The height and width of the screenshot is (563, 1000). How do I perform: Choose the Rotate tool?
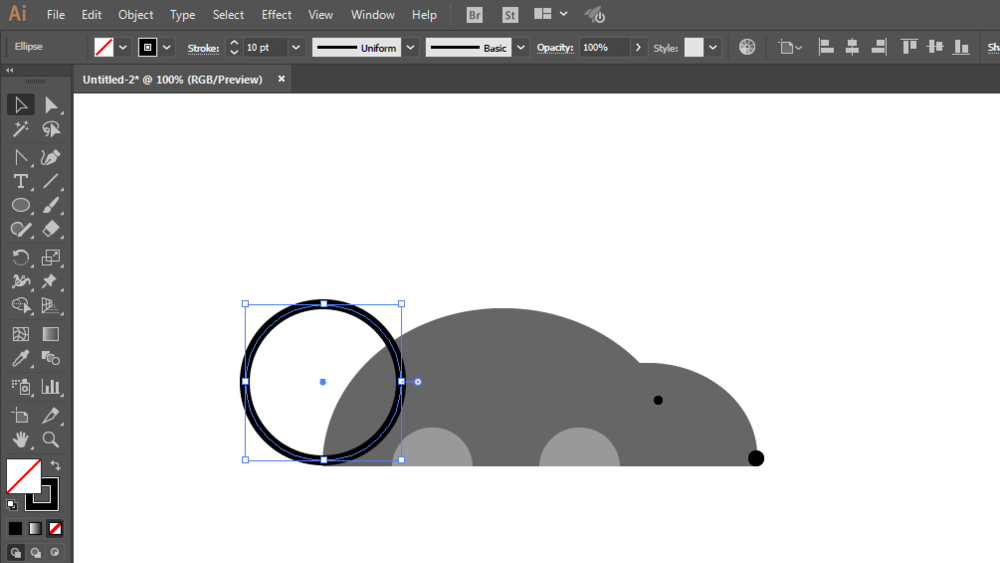[x=20, y=257]
